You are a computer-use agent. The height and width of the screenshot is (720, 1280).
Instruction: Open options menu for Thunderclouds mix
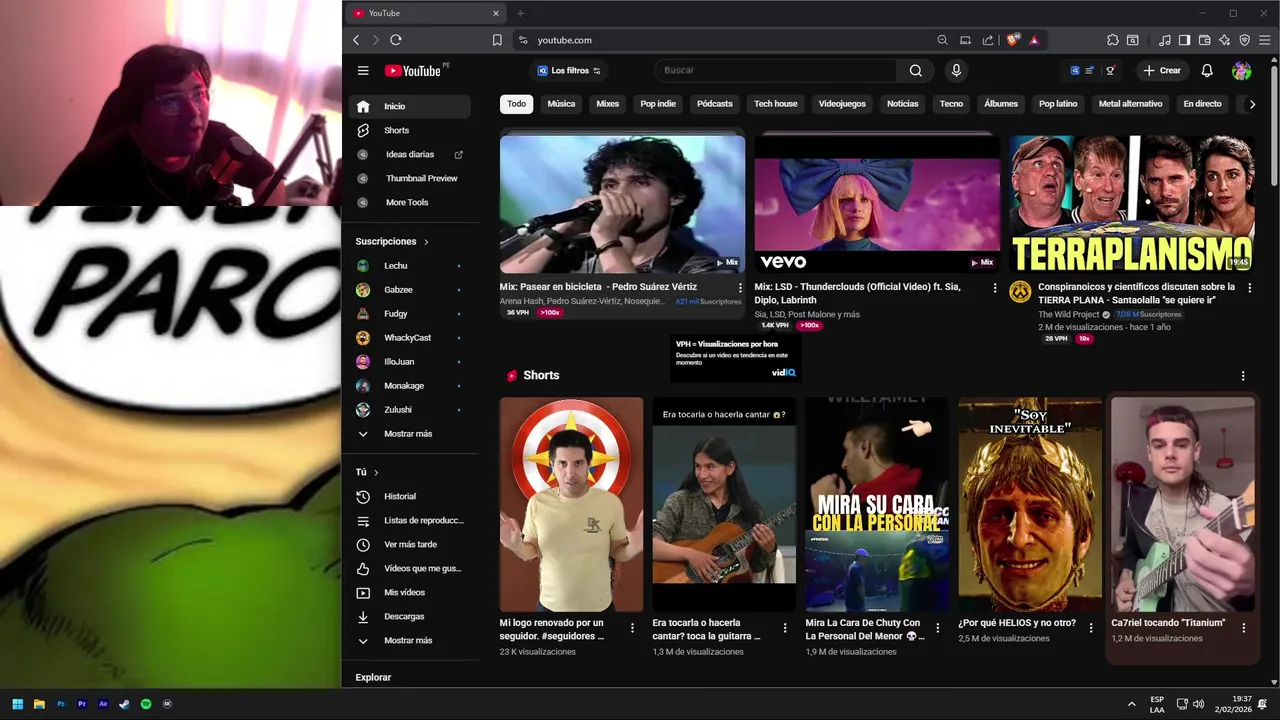pyautogui.click(x=995, y=288)
